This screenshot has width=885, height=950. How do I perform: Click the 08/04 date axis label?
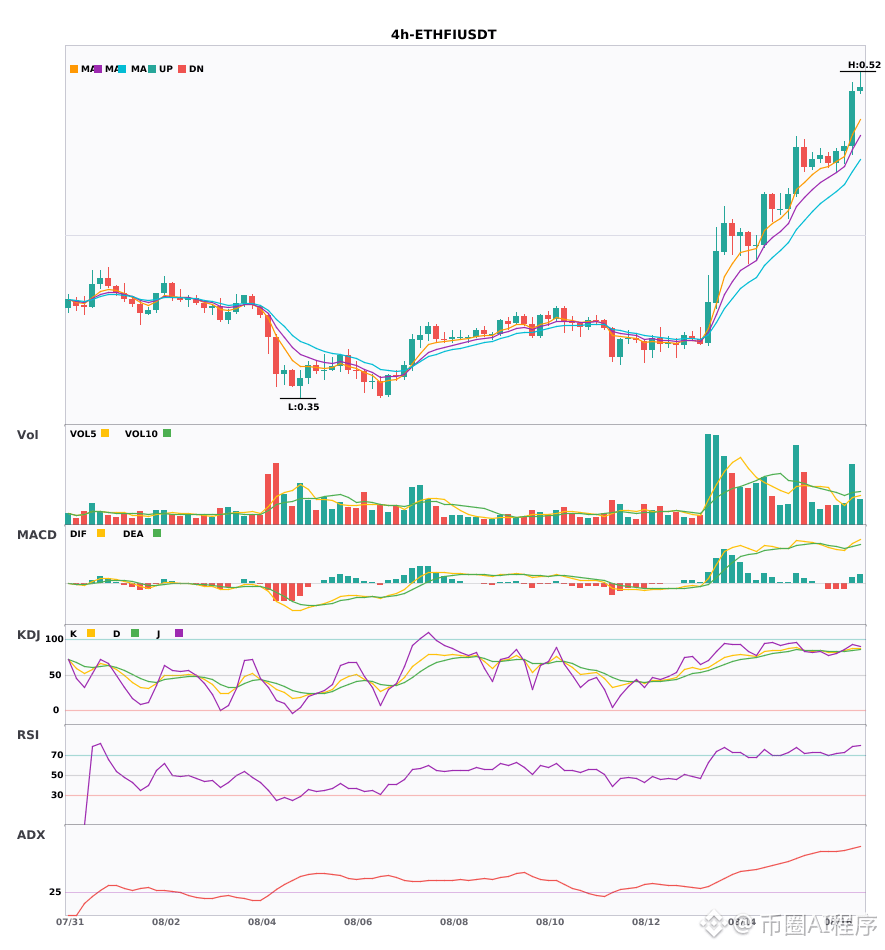pos(262,922)
